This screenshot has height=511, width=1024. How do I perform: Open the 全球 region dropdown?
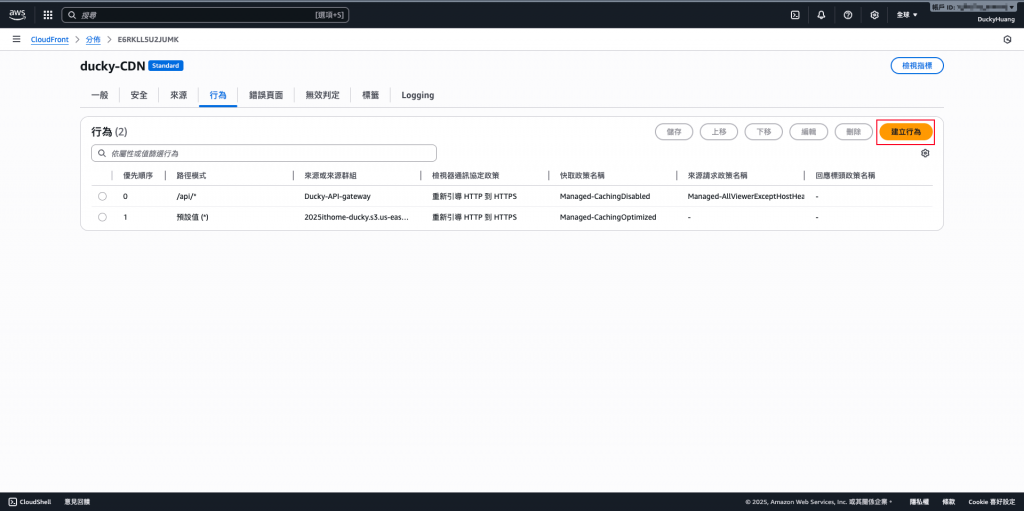907,14
